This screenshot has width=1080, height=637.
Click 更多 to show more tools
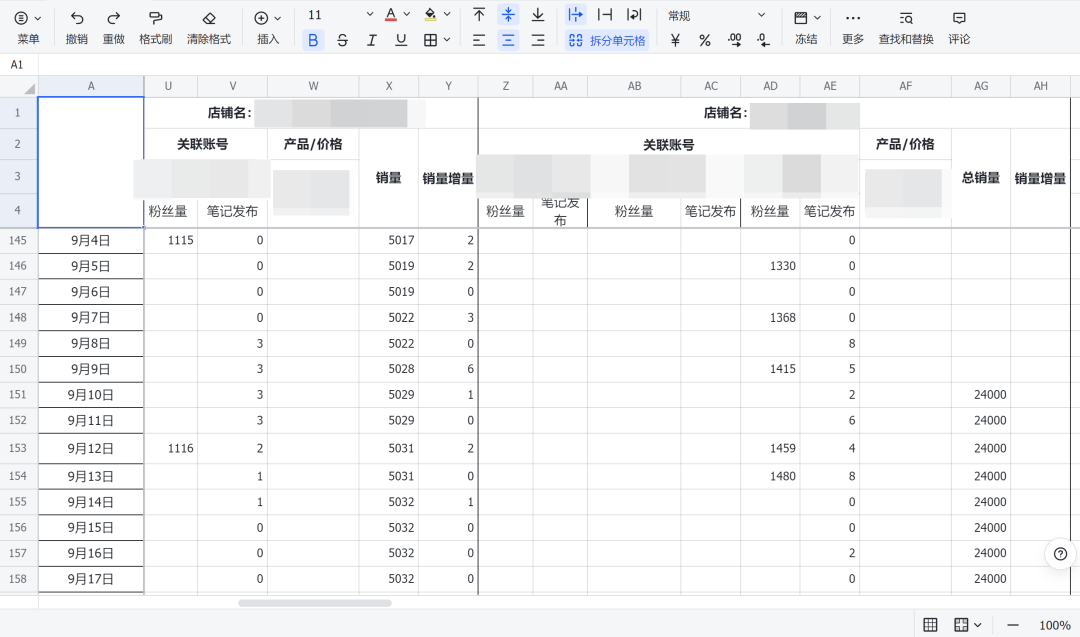pyautogui.click(x=852, y=27)
